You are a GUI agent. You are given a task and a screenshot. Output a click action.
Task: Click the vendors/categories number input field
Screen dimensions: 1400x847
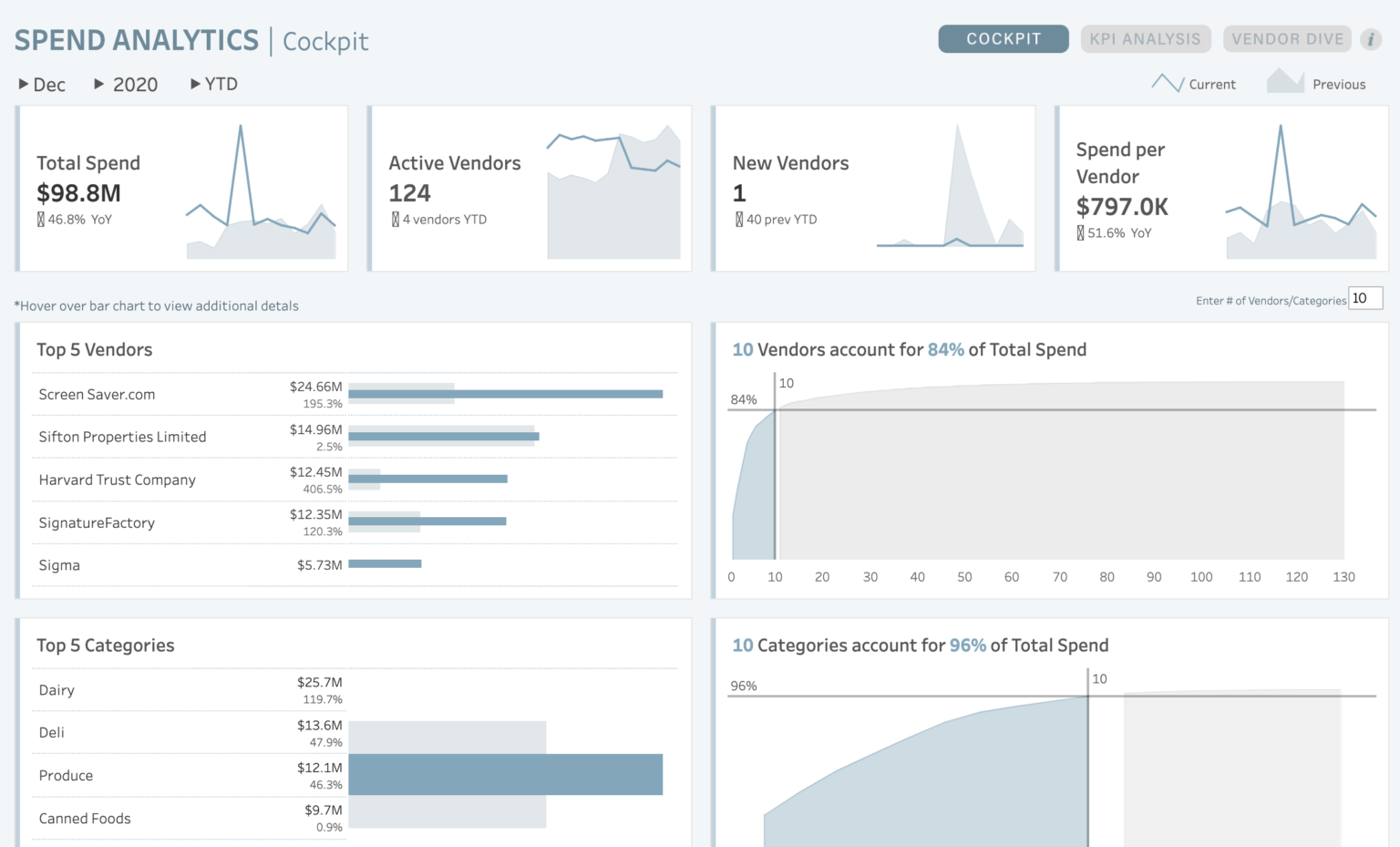pyautogui.click(x=1364, y=298)
